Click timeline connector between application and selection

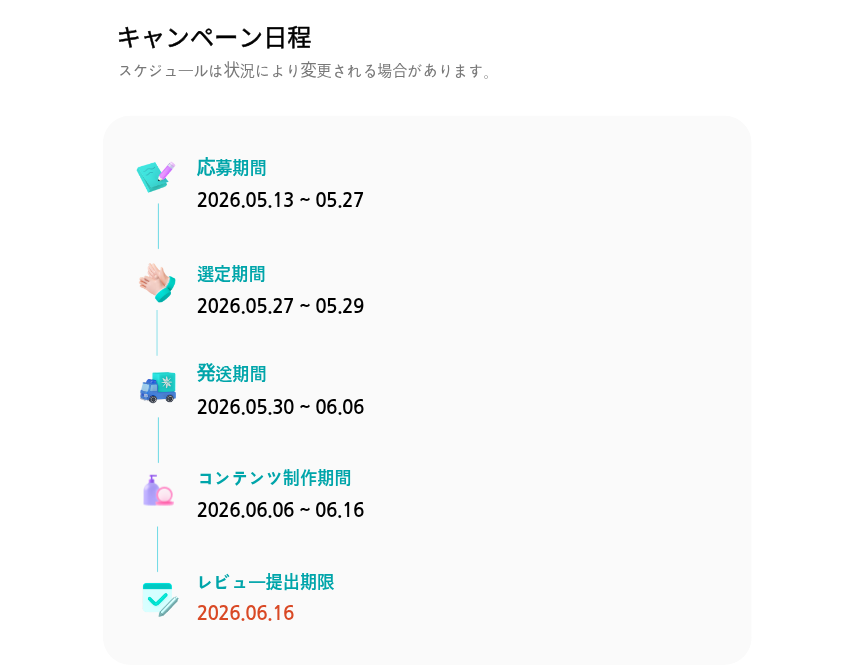pyautogui.click(x=159, y=226)
